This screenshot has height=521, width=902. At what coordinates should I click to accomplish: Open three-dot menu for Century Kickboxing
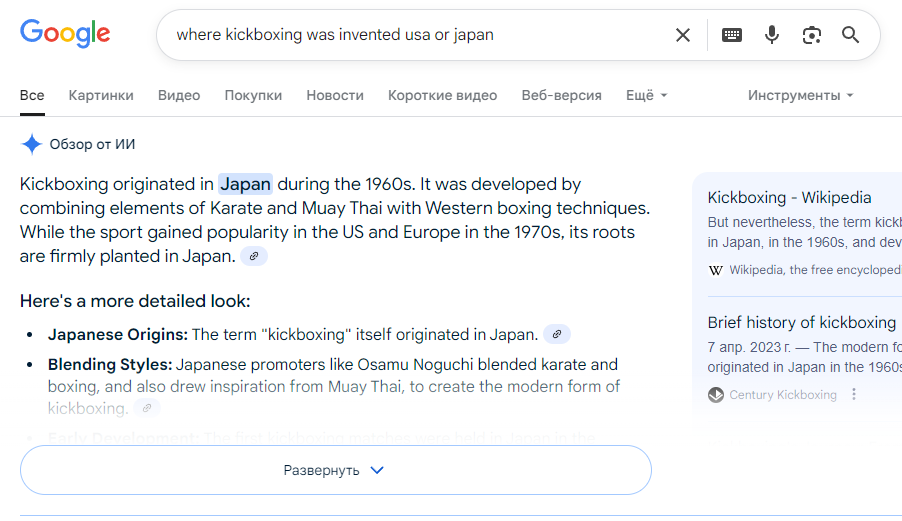click(x=854, y=394)
